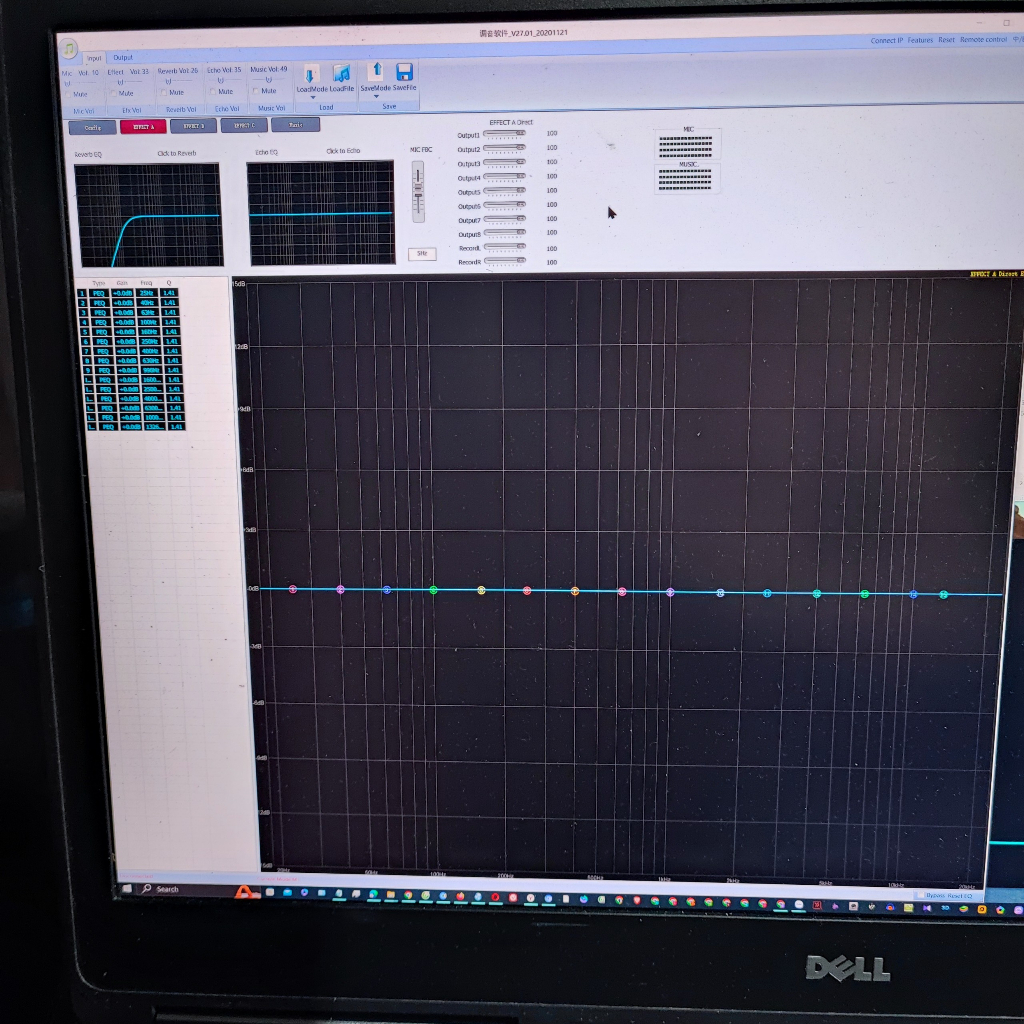Click the LoadMode download arrow icon
Image resolution: width=1024 pixels, height=1024 pixels.
[x=311, y=74]
